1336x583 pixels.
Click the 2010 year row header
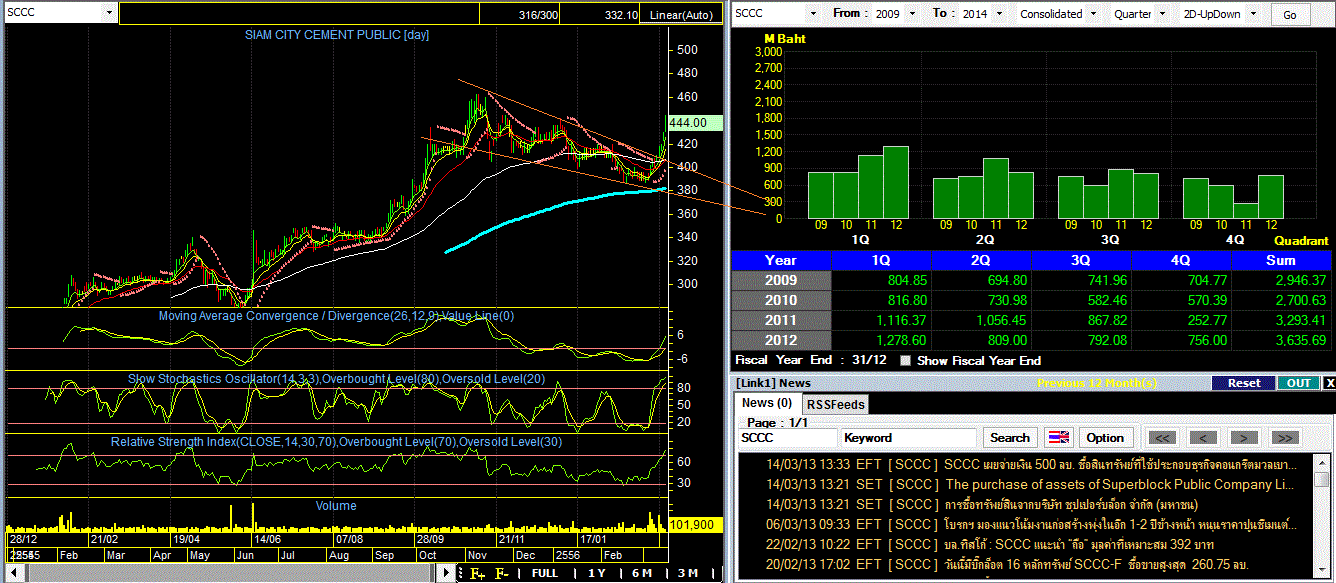click(781, 300)
